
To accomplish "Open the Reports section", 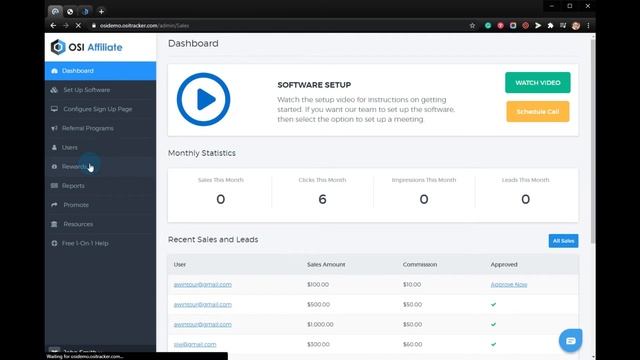I will point(100,186).
